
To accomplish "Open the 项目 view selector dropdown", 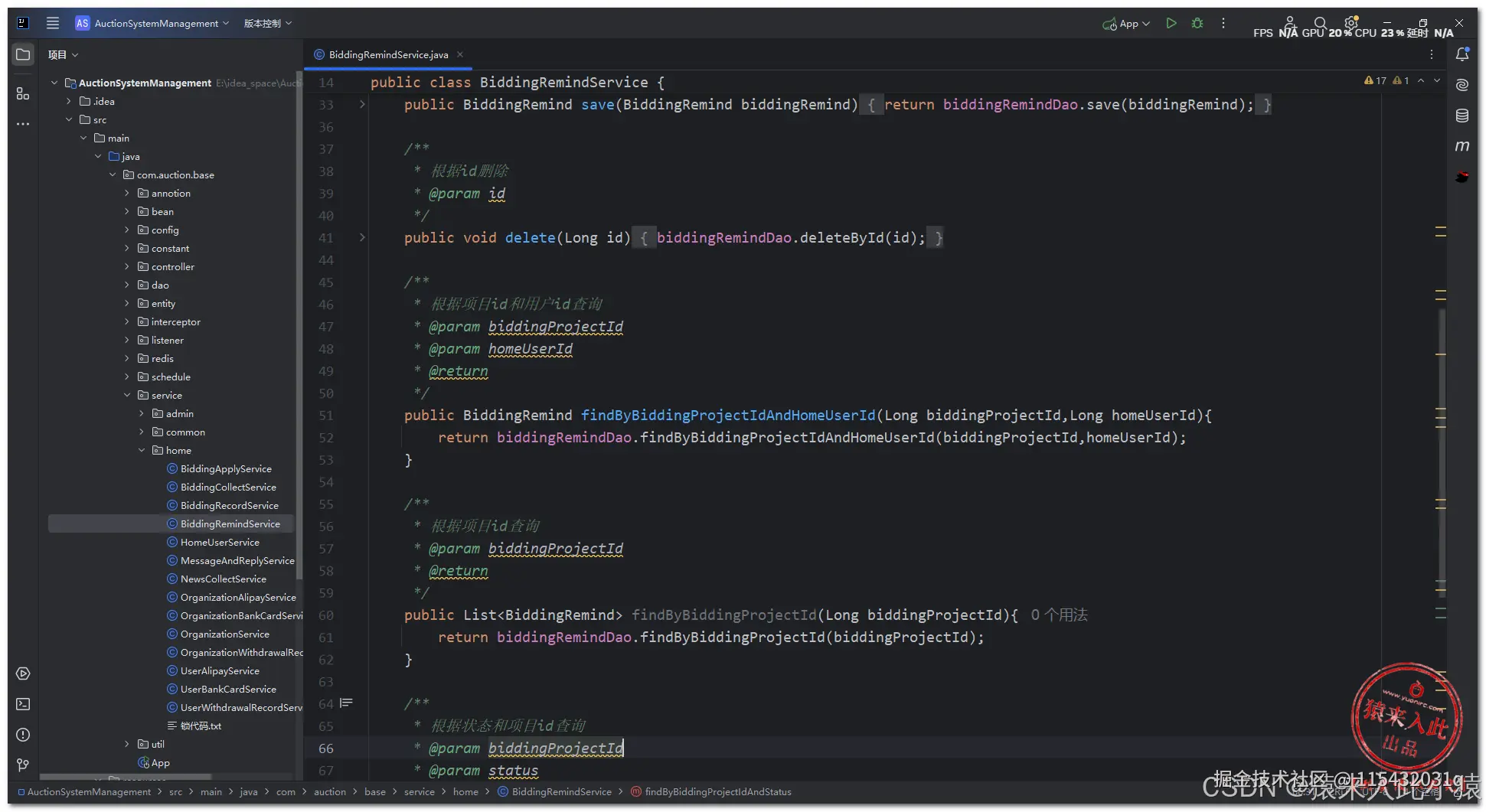I will [64, 54].
